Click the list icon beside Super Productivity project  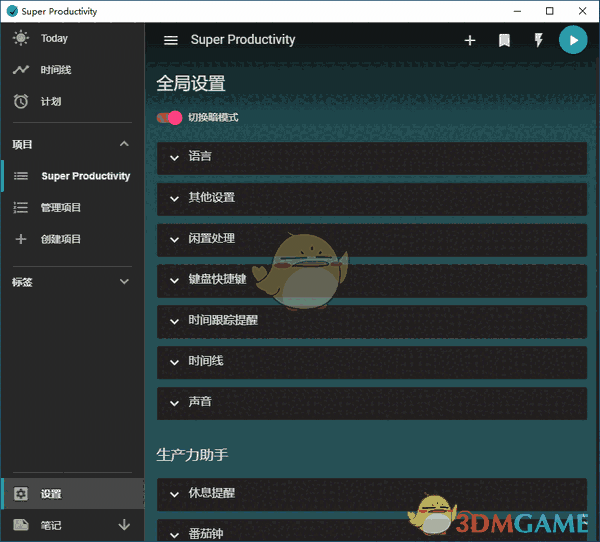[21, 176]
